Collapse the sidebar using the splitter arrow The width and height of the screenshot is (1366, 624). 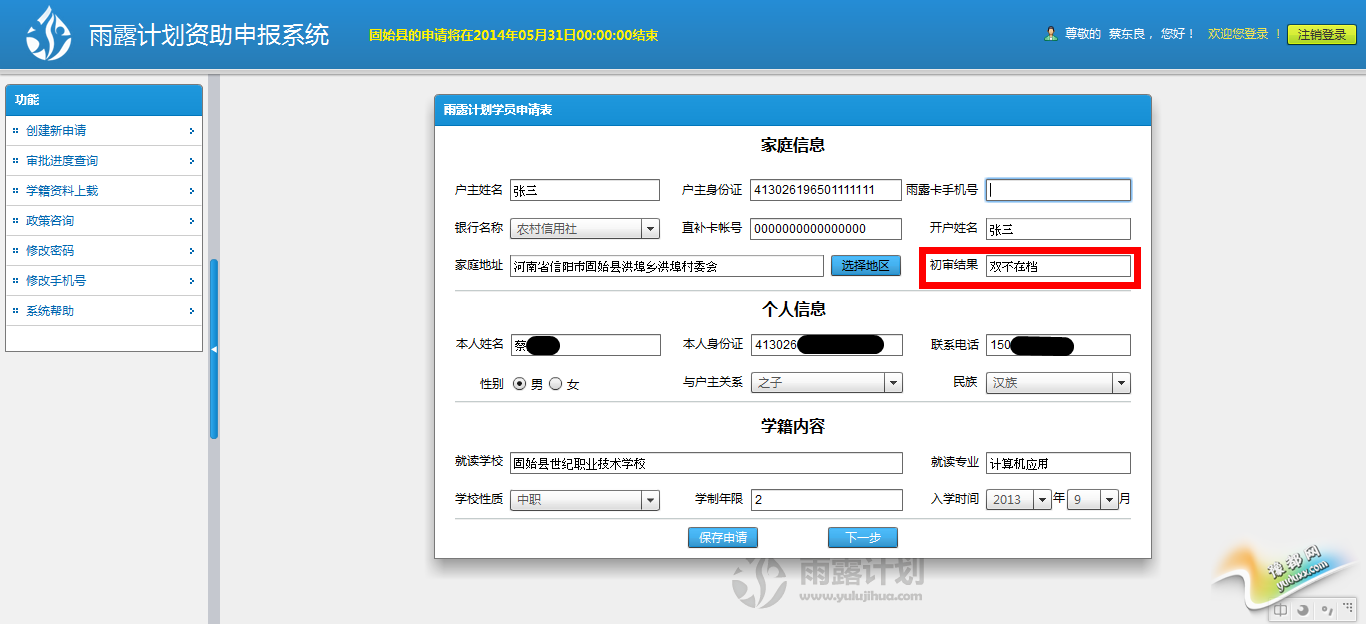213,349
